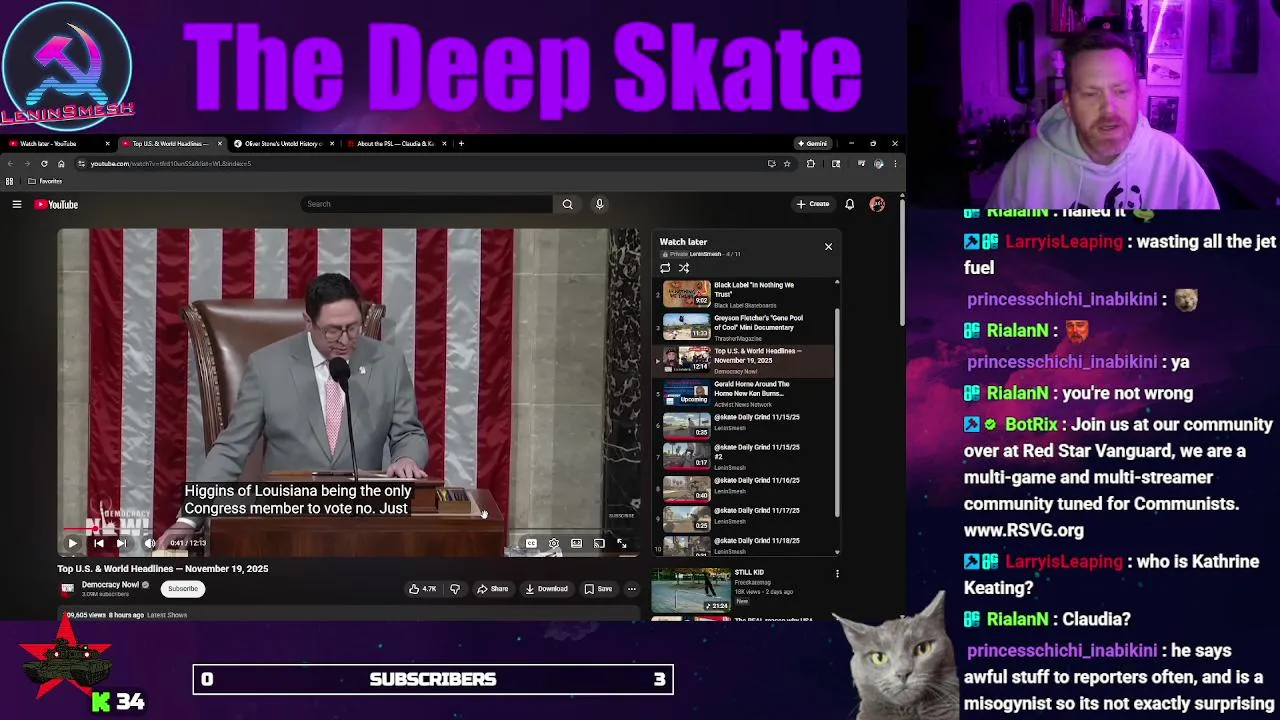Click Latest Shows in the description

point(167,615)
